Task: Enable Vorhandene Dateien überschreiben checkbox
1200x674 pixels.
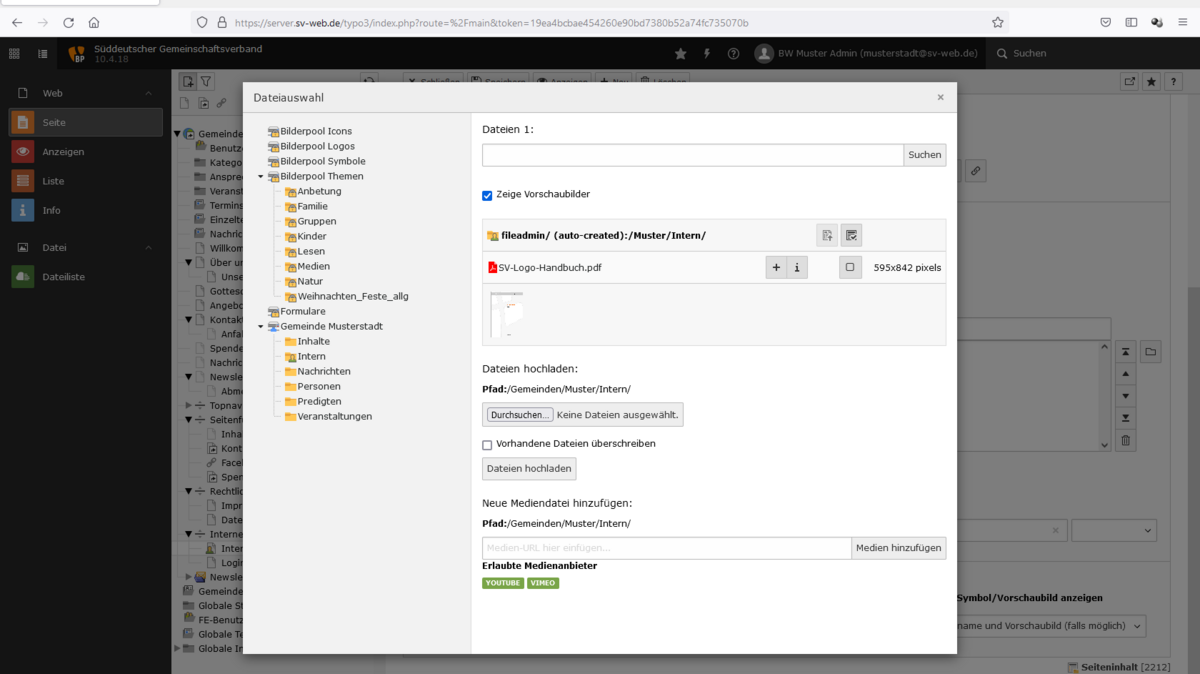Action: 488,445
